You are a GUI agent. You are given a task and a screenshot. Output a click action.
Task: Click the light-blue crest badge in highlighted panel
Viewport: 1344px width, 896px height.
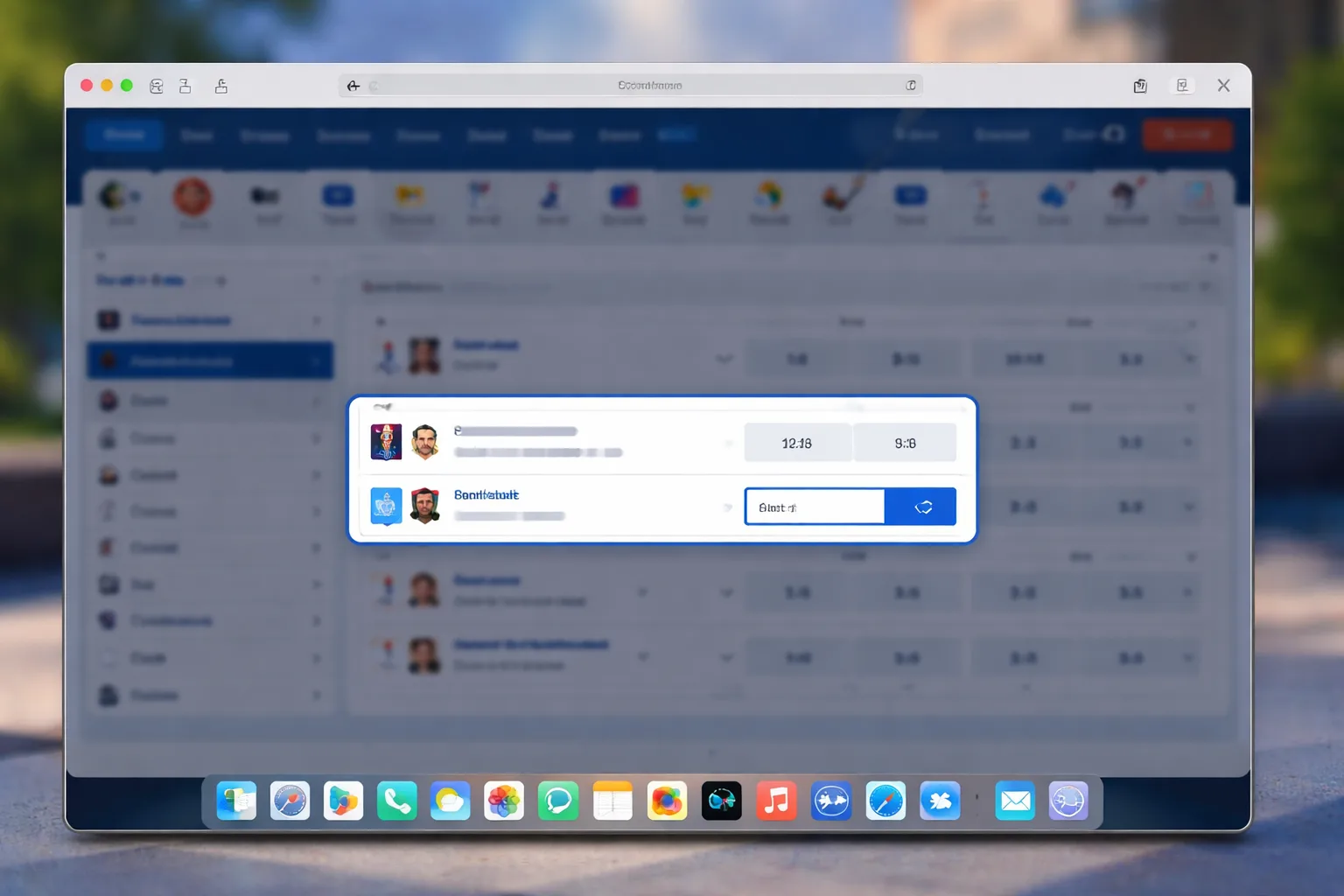point(386,506)
